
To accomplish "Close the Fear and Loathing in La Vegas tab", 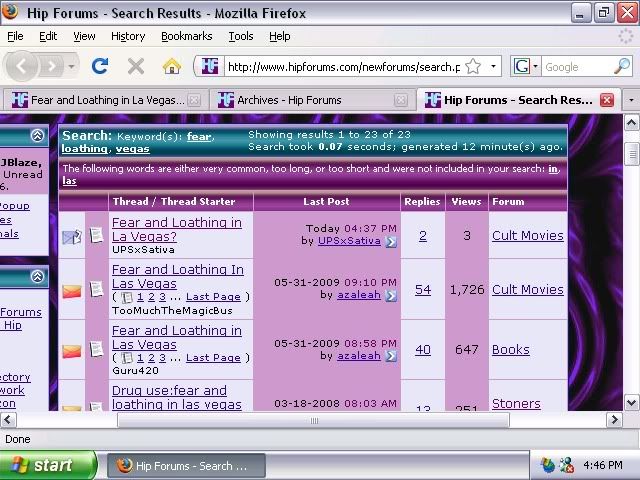I will (194, 100).
